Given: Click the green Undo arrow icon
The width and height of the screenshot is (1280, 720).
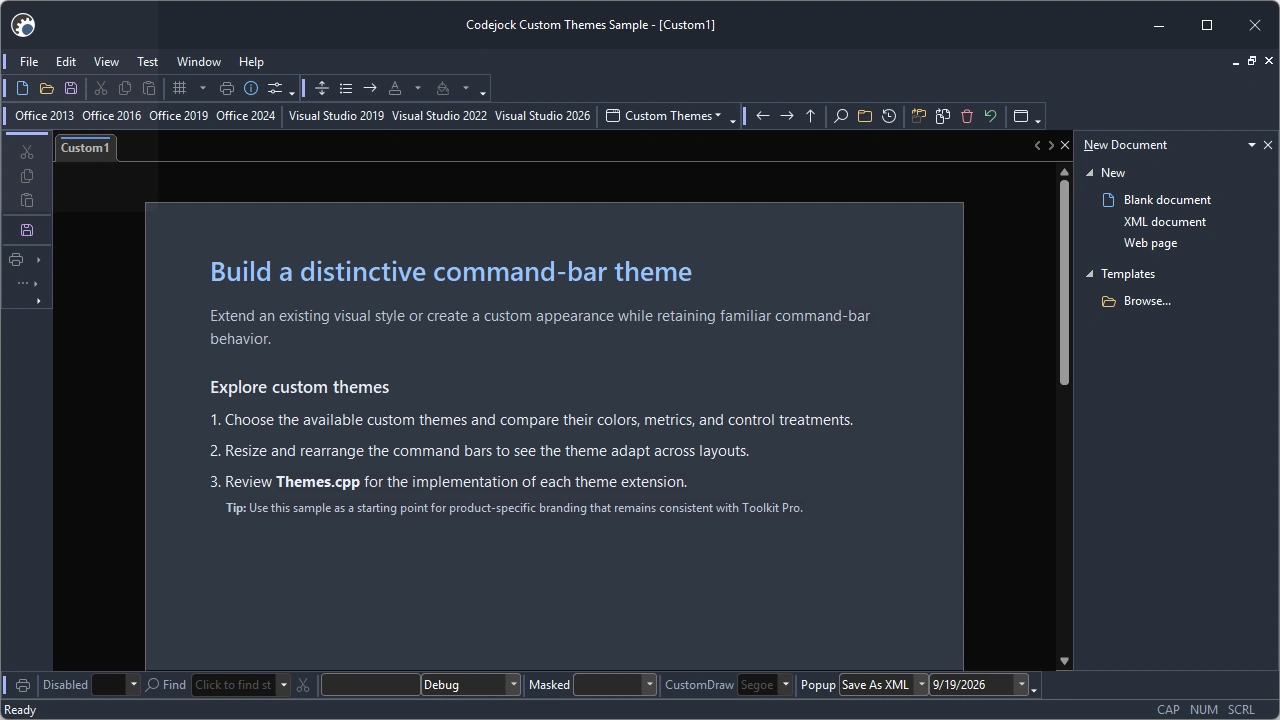Looking at the screenshot, I should [991, 116].
